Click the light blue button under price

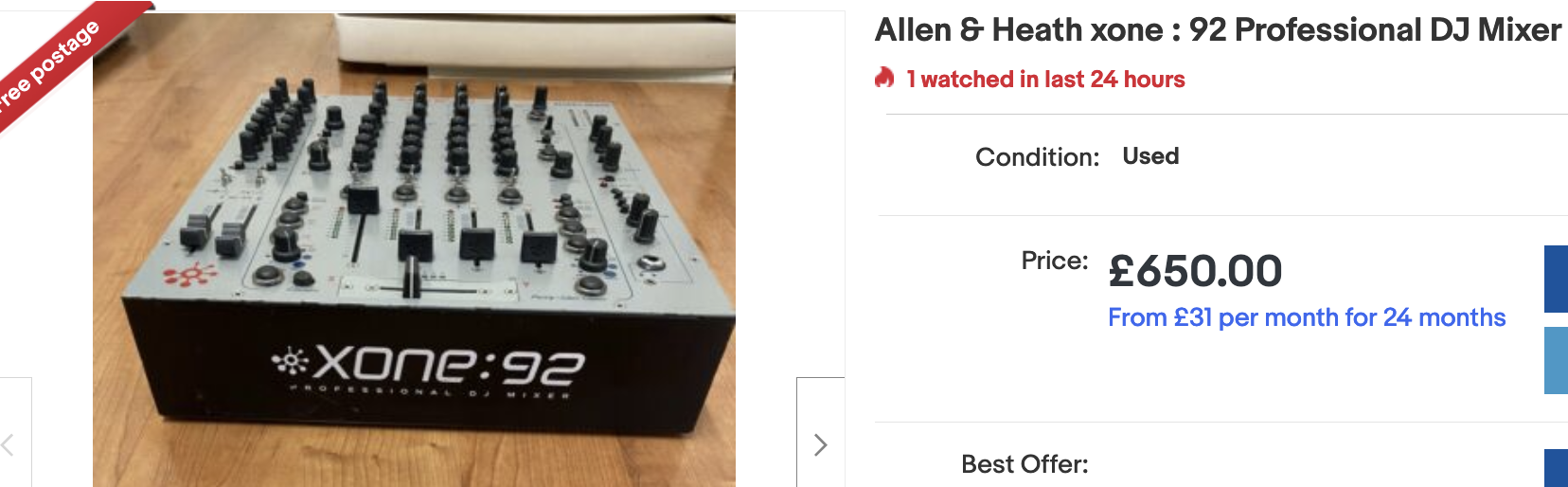[1556, 360]
